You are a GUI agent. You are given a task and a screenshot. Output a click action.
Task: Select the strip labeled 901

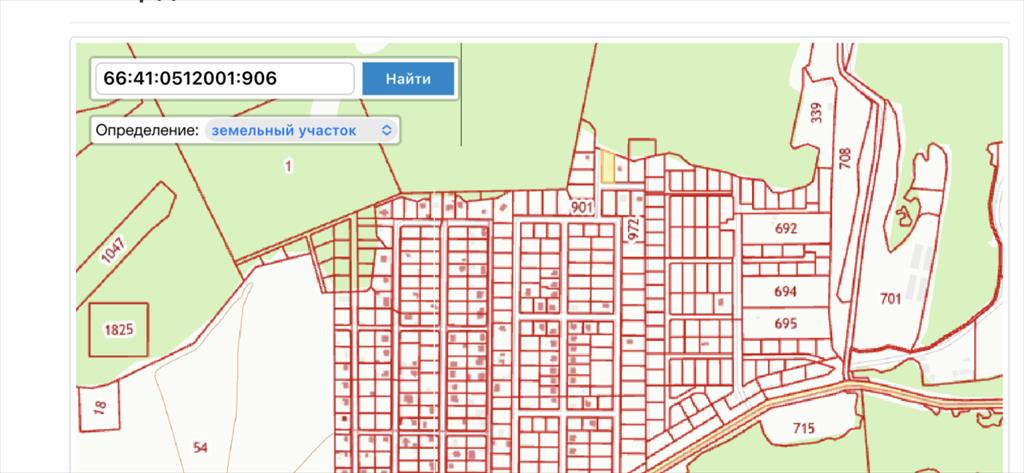(x=583, y=207)
